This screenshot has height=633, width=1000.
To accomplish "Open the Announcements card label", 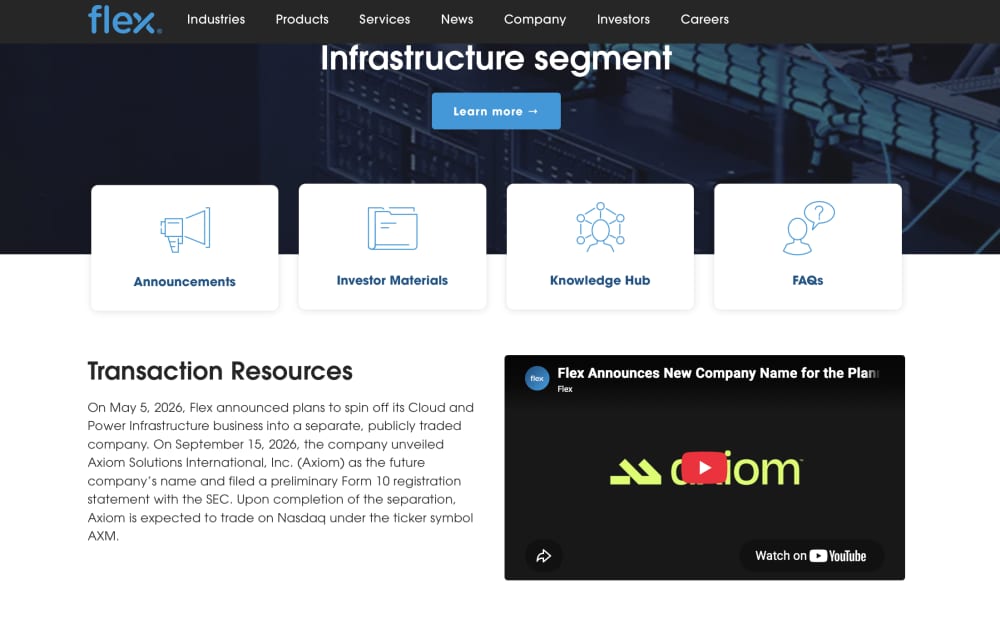I will pos(184,282).
